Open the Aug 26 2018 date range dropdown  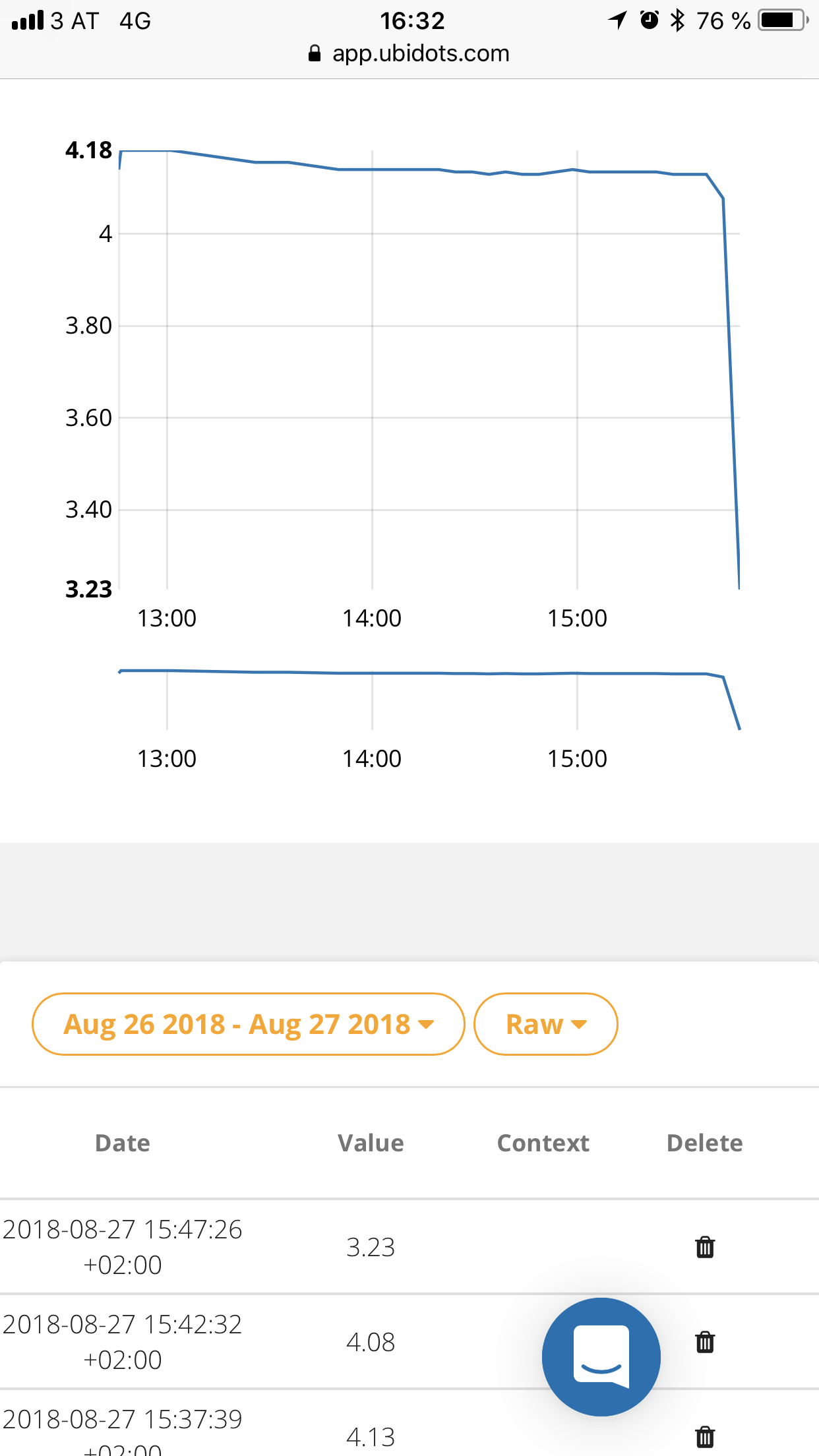[x=248, y=1024]
